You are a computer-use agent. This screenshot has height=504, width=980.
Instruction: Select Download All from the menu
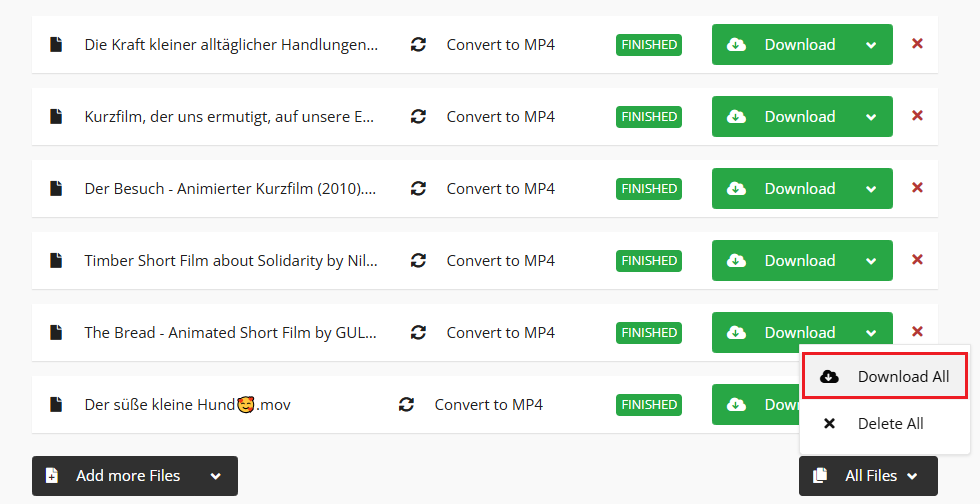pyautogui.click(x=885, y=377)
